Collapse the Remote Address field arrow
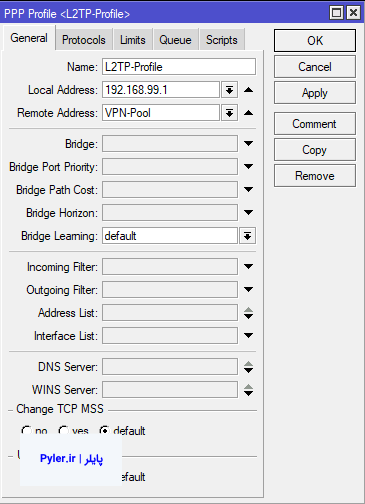 (x=248, y=113)
